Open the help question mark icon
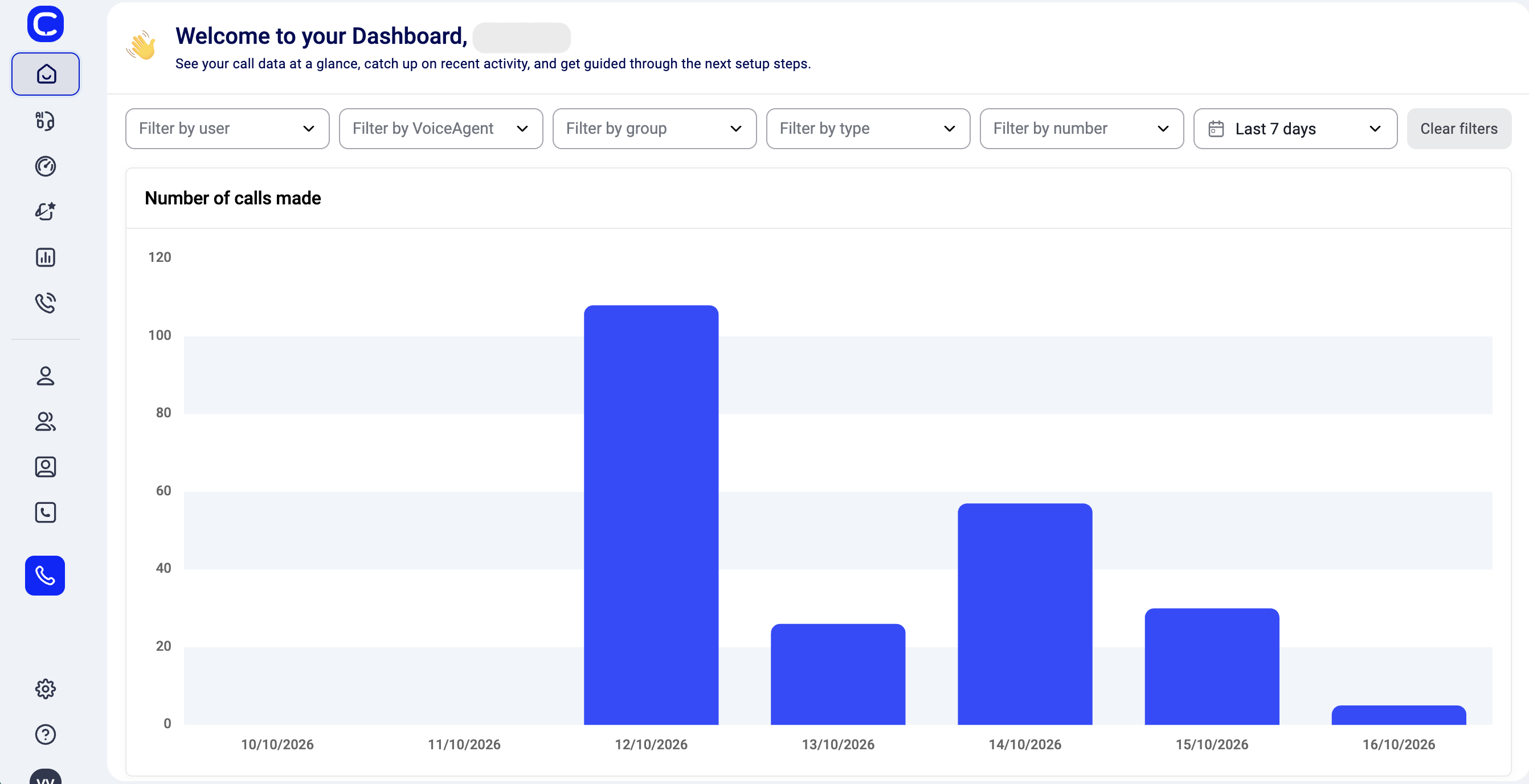 46,735
